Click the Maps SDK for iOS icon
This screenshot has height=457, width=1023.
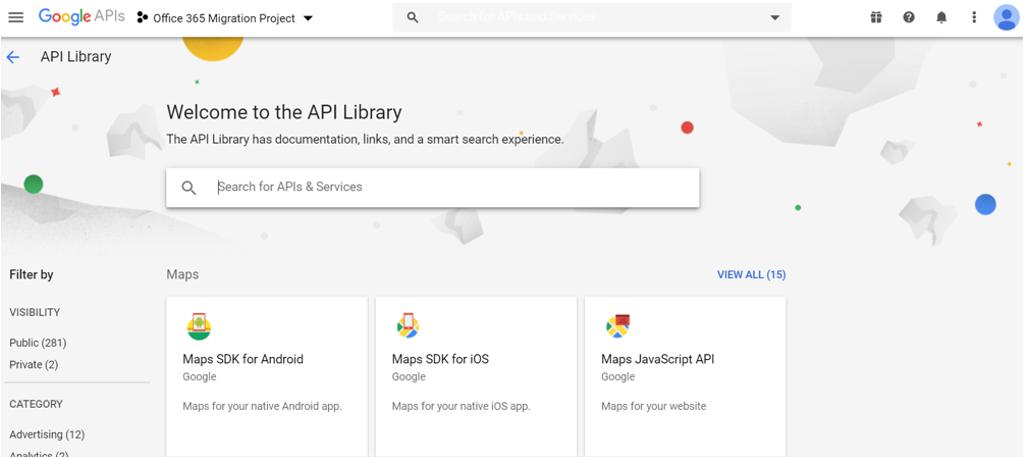[x=407, y=326]
